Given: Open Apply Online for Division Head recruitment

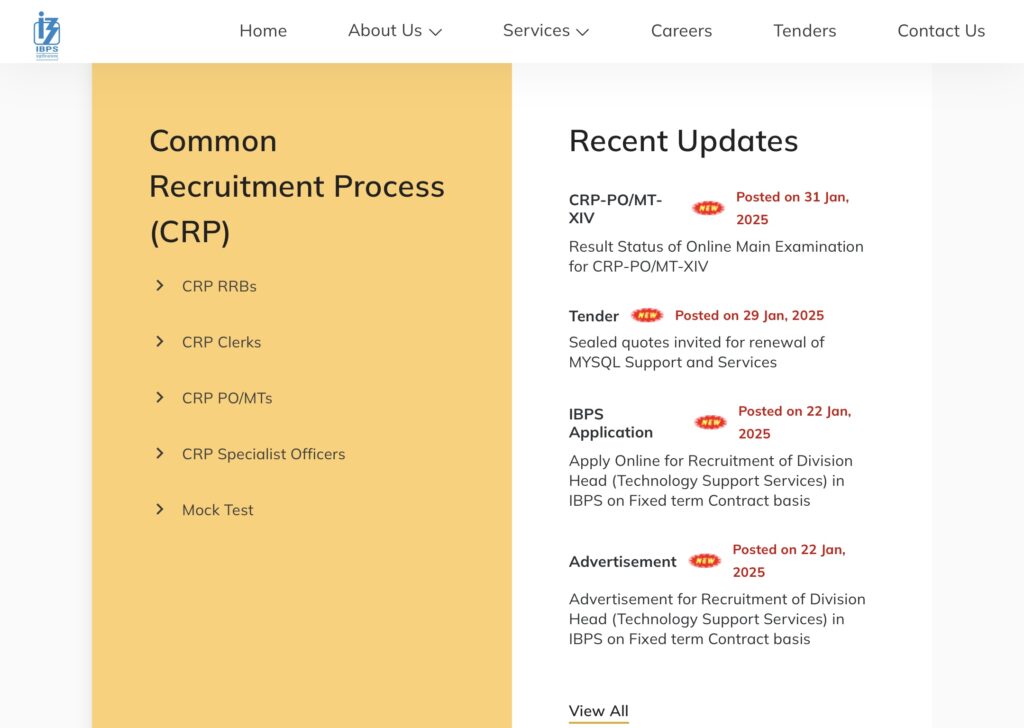Looking at the screenshot, I should pyautogui.click(x=711, y=481).
